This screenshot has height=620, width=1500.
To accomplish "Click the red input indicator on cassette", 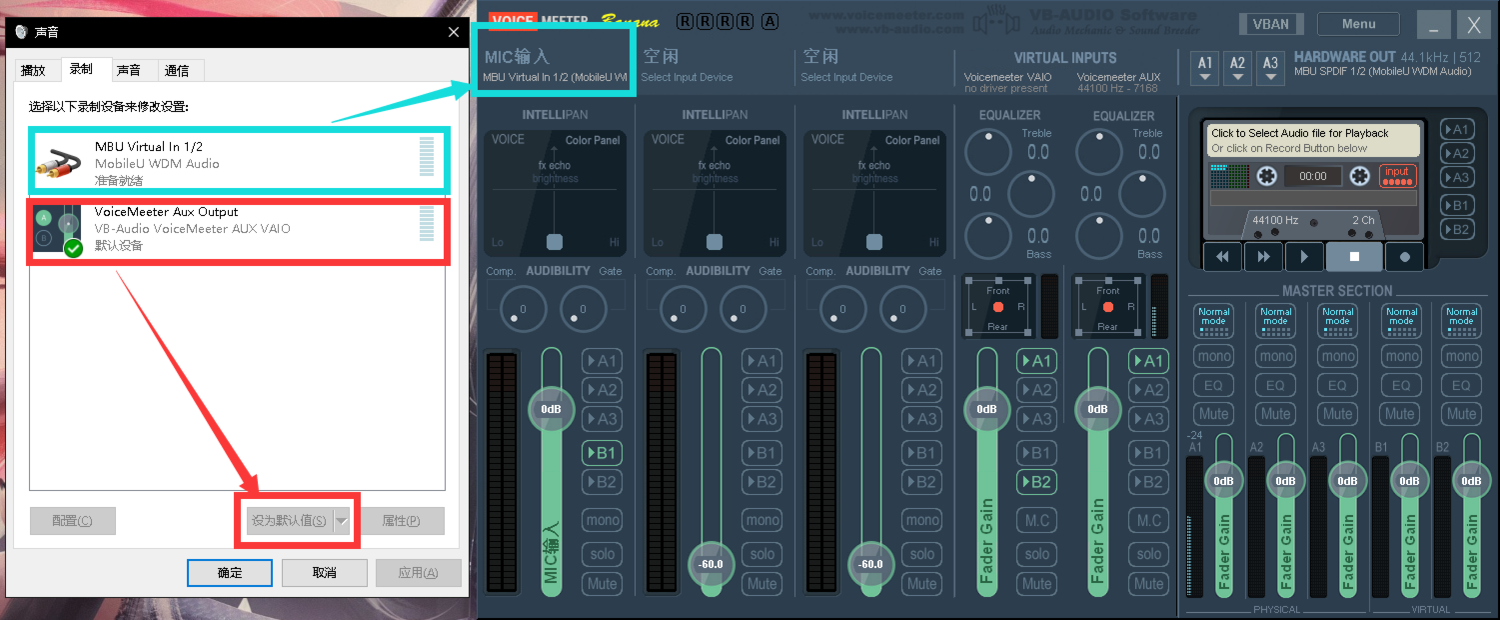I will coord(1397,176).
